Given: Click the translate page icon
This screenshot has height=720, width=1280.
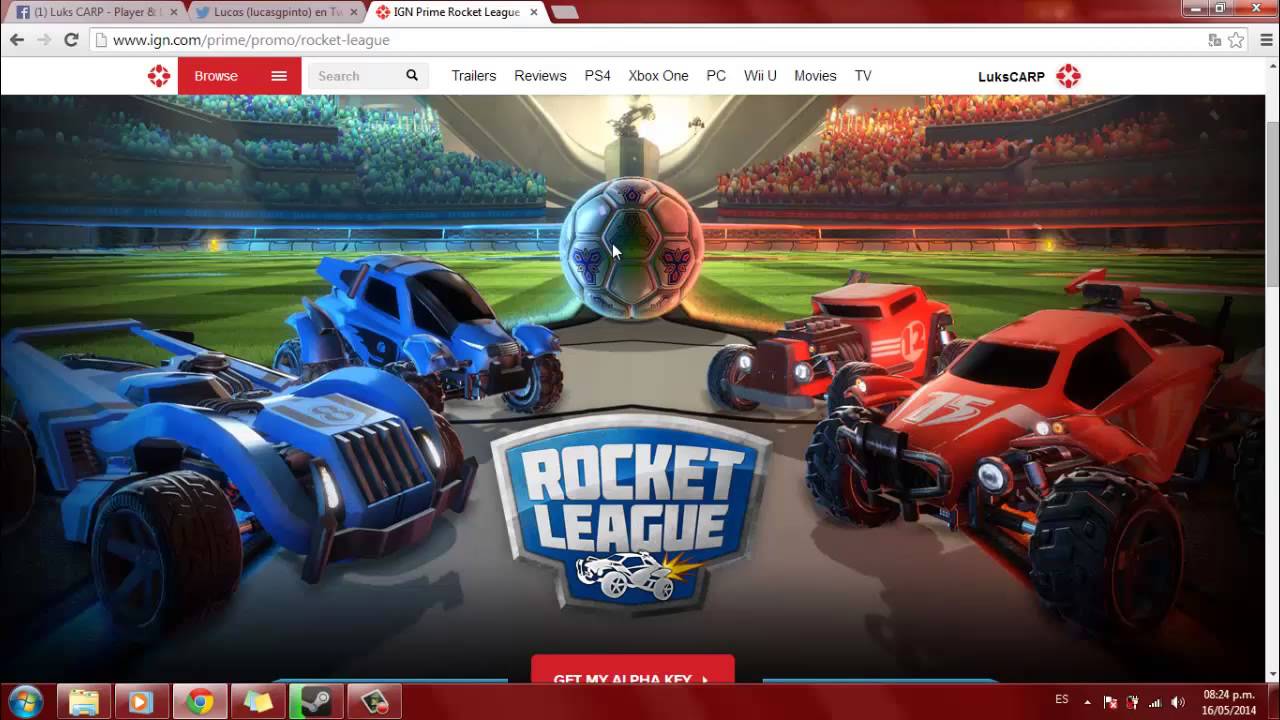Looking at the screenshot, I should point(1214,40).
